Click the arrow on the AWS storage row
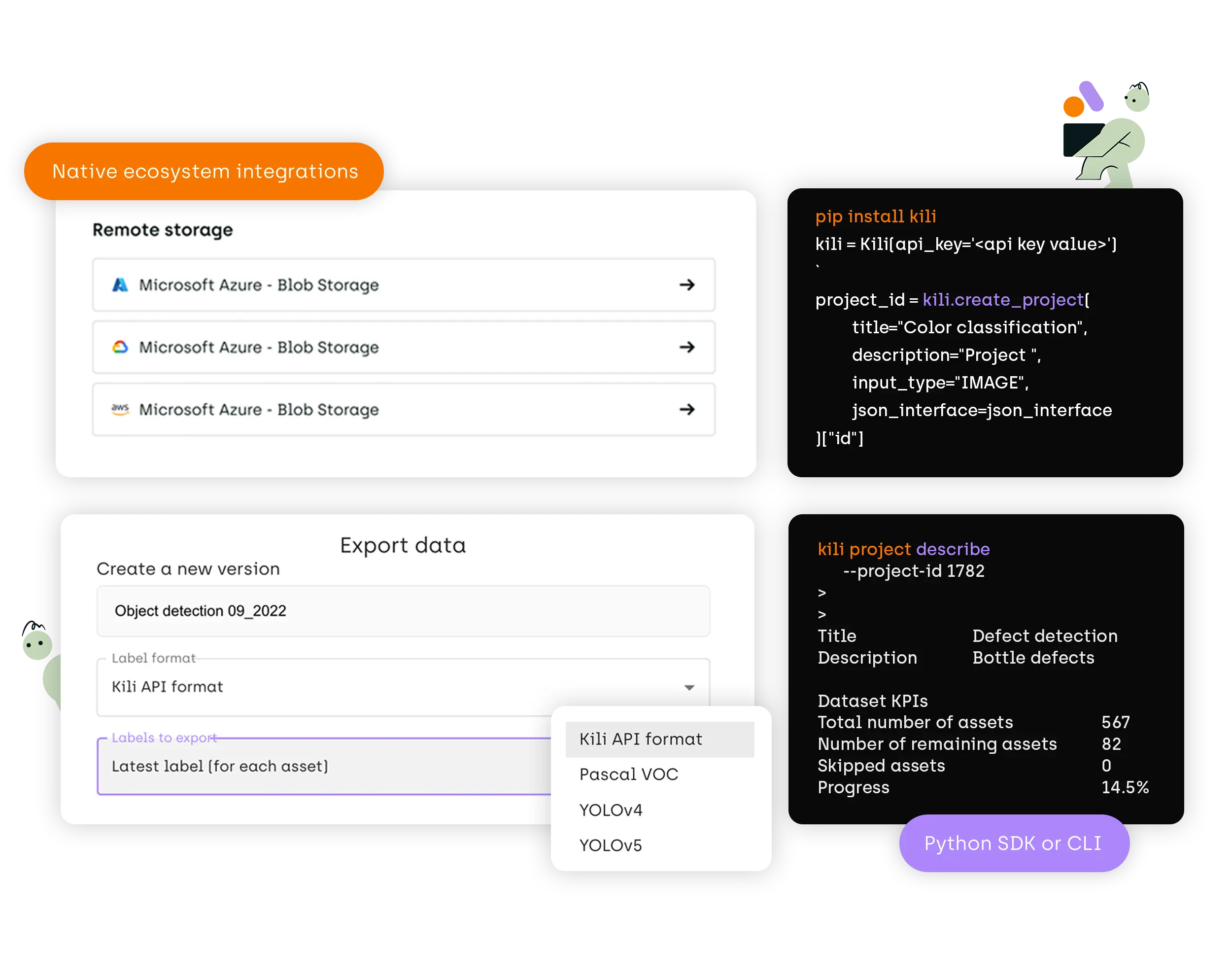Image resolution: width=1232 pixels, height=953 pixels. (x=687, y=410)
